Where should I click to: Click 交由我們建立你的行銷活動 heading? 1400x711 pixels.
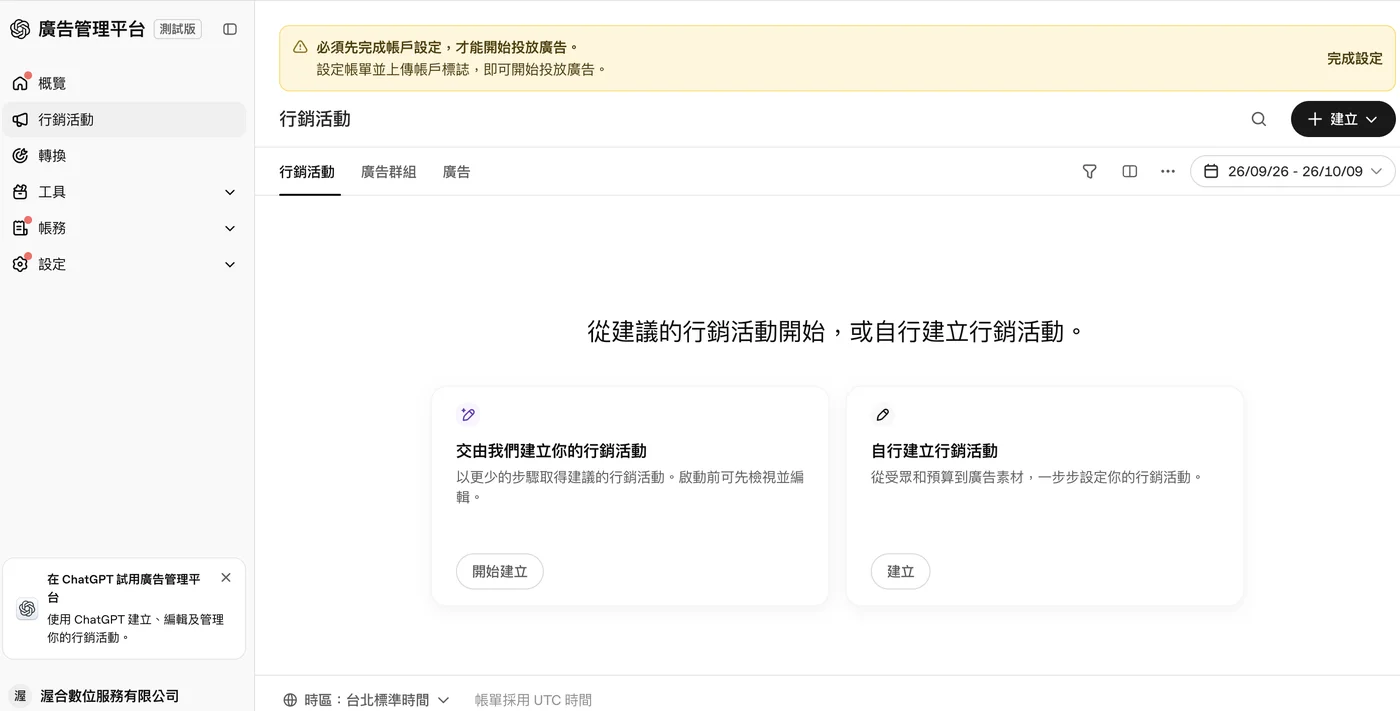pyautogui.click(x=551, y=451)
